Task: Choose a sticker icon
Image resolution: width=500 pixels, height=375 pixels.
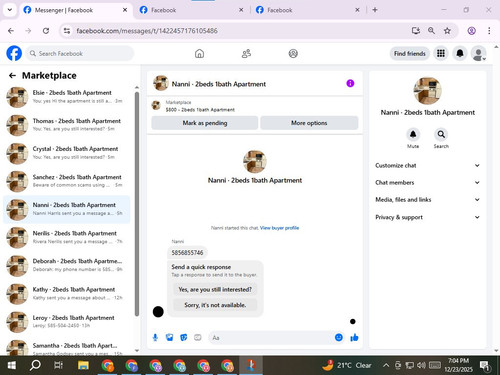Action: click(184, 338)
